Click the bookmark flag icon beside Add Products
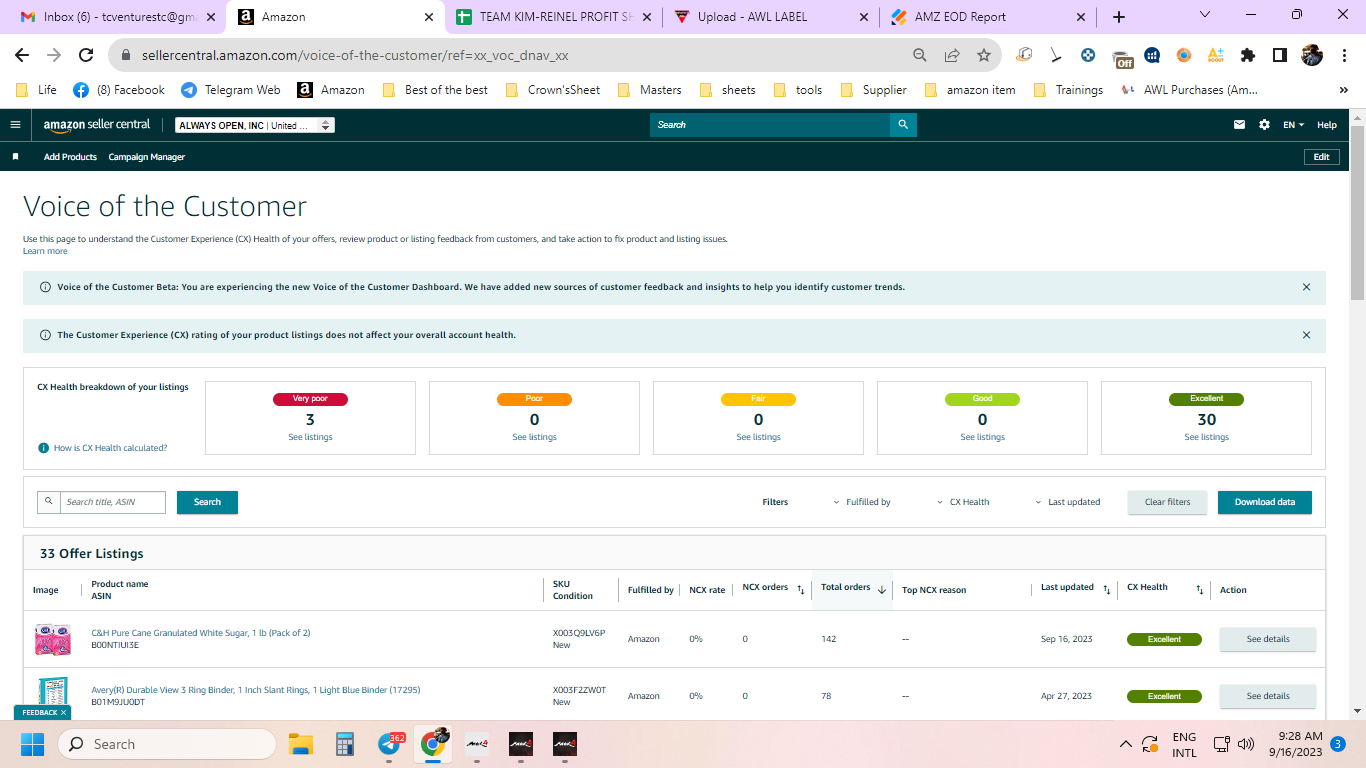The image size is (1366, 768). coord(15,157)
